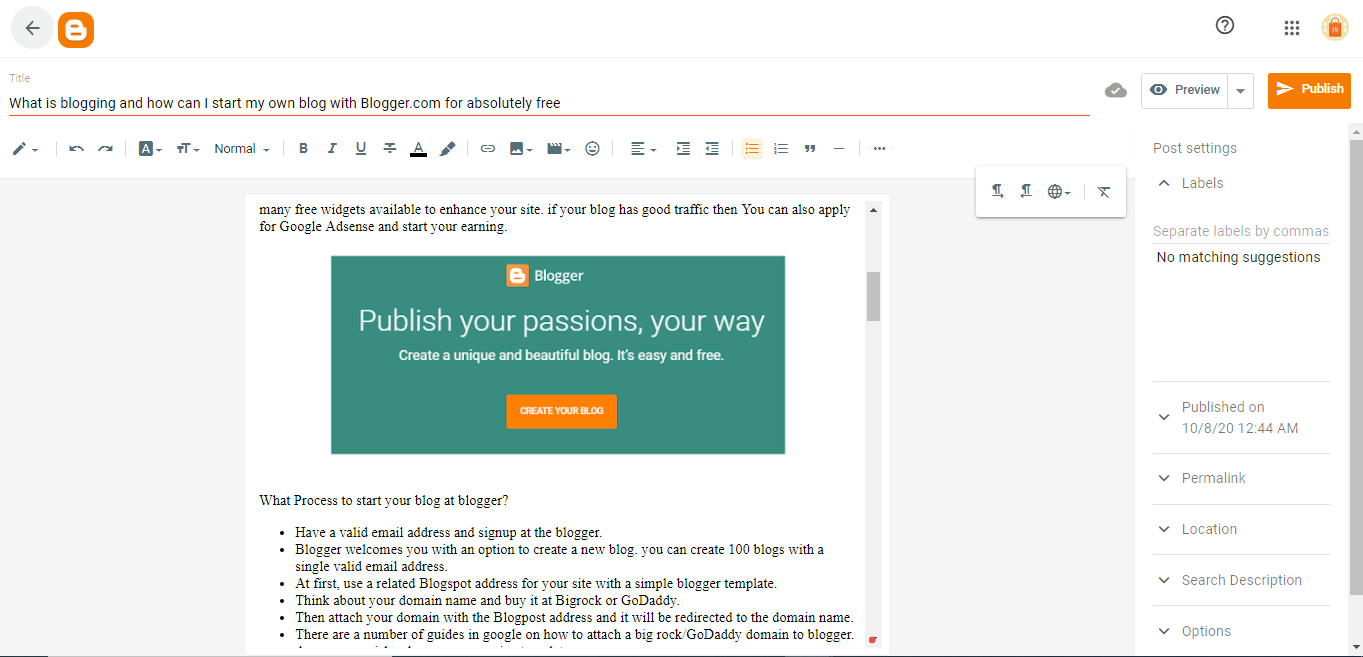Screen dimensions: 1363x657
Task: Toggle bold formatting
Action: pos(304,149)
